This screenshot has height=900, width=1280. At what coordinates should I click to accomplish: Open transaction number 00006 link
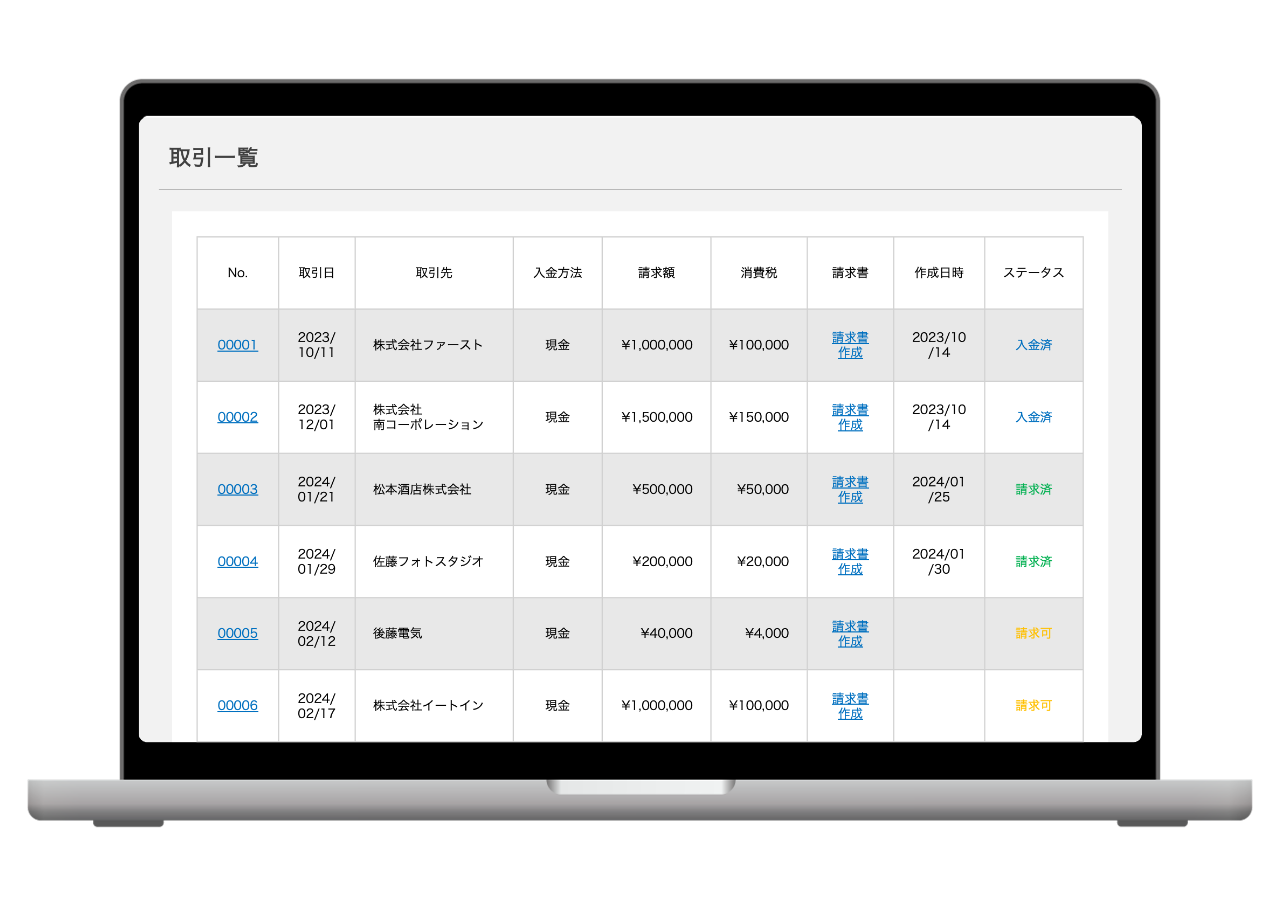pyautogui.click(x=237, y=705)
